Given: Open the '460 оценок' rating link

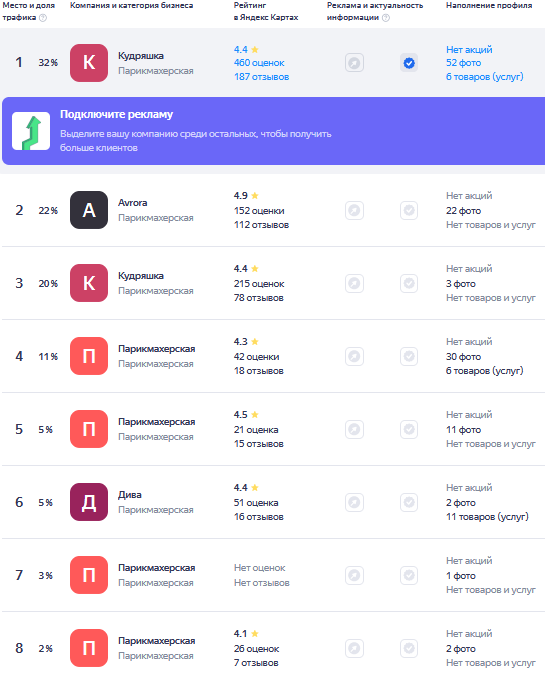Looking at the screenshot, I should [x=259, y=63].
